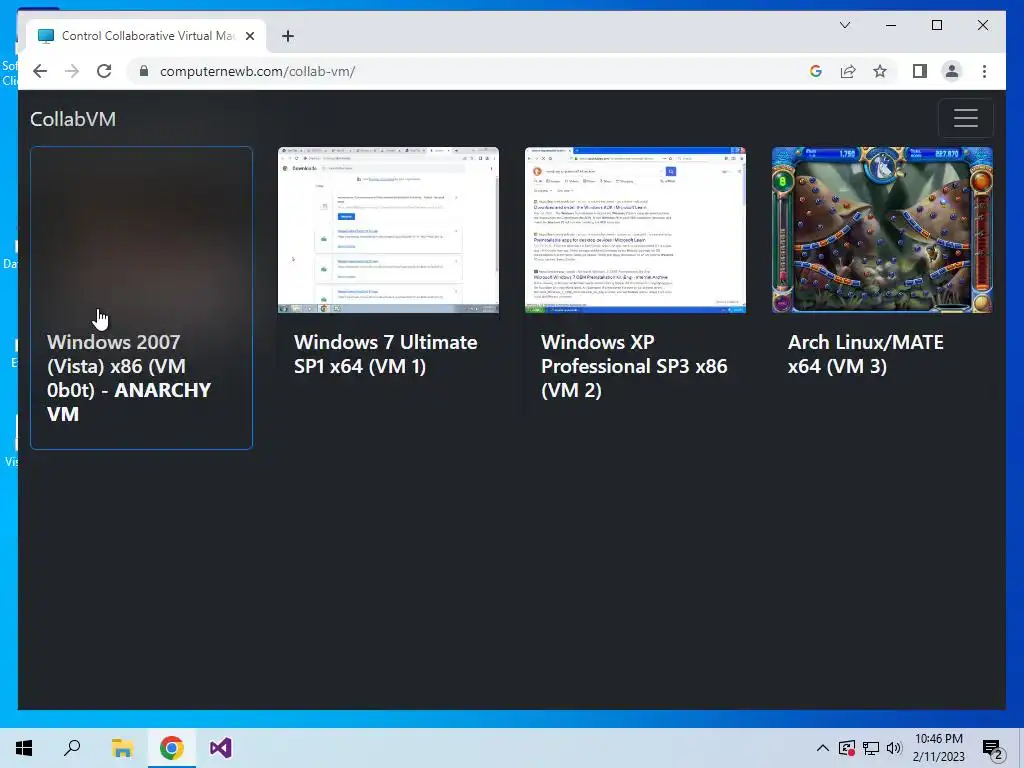Click the address bar URL computernewb.com/collab-vm/

click(257, 71)
